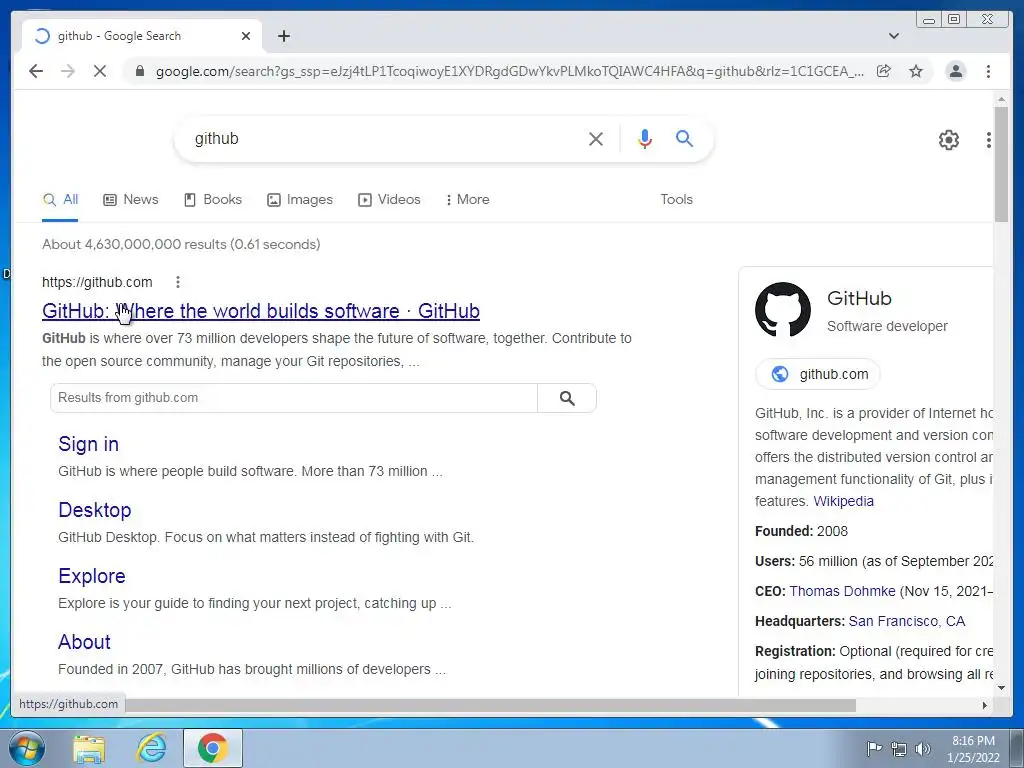Bookmark this page with the star
The image size is (1024, 768).
coord(916,71)
